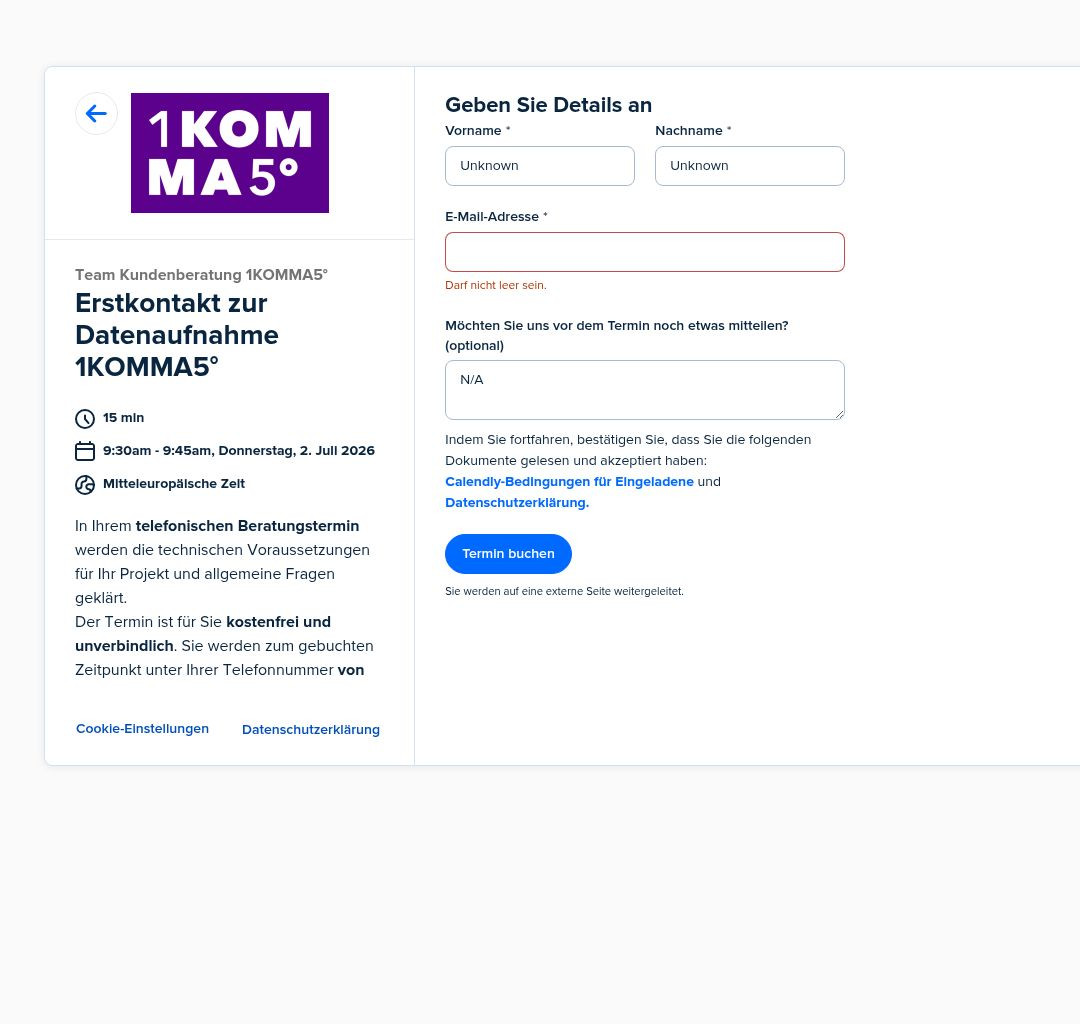Screen dimensions: 1080x1024
Task: Open the footer Datenschutzerklärung link
Action: pyautogui.click(x=311, y=729)
